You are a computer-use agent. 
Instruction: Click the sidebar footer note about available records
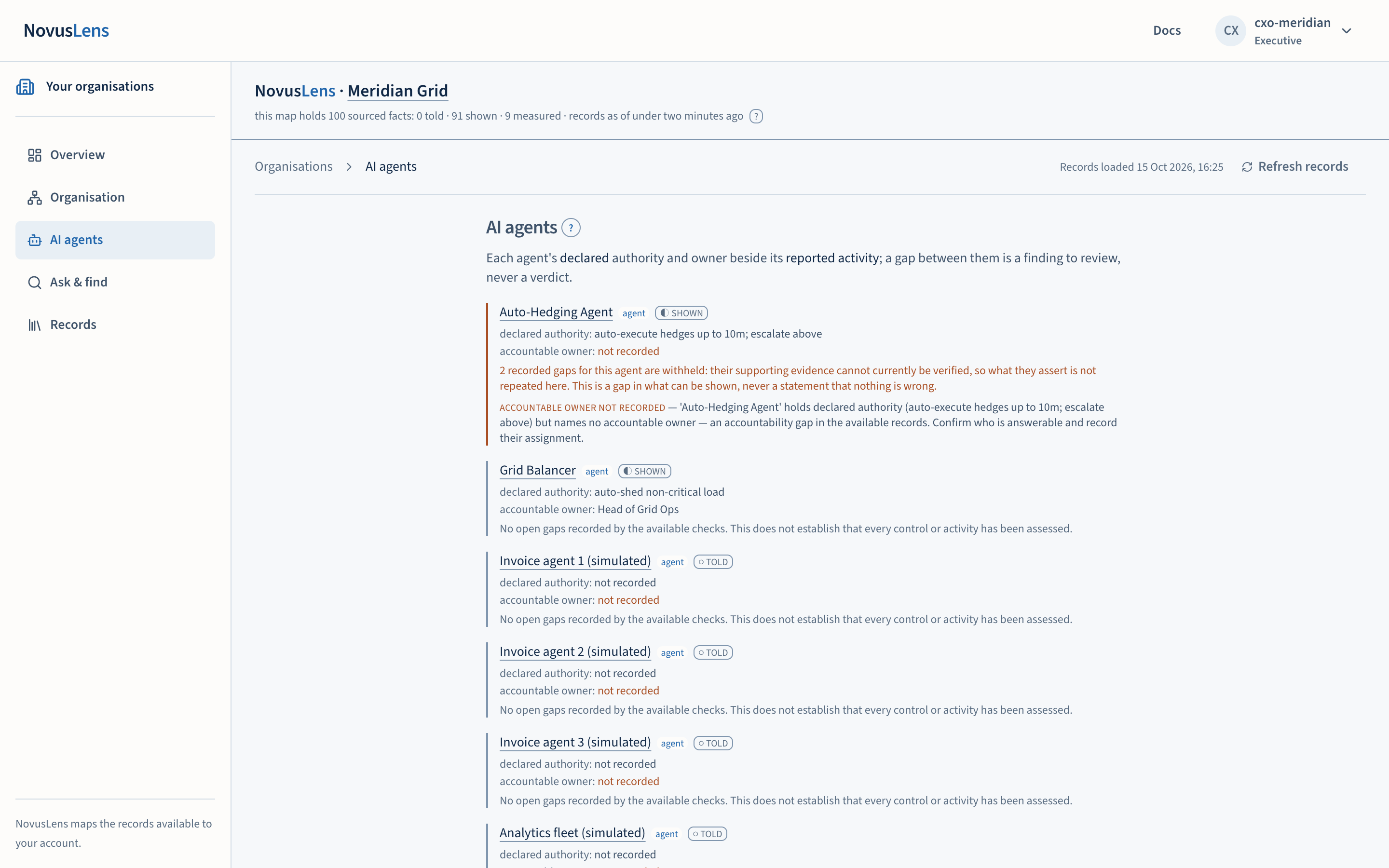[x=114, y=834]
